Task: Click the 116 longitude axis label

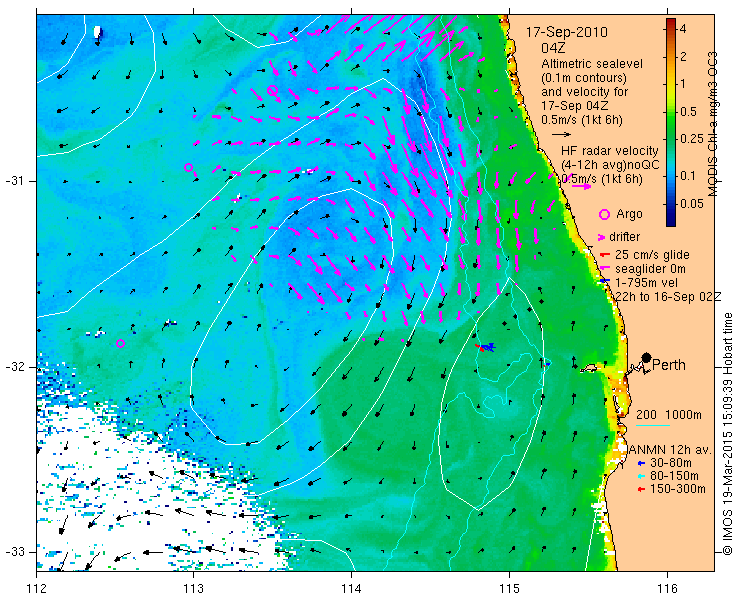Action: point(666,588)
